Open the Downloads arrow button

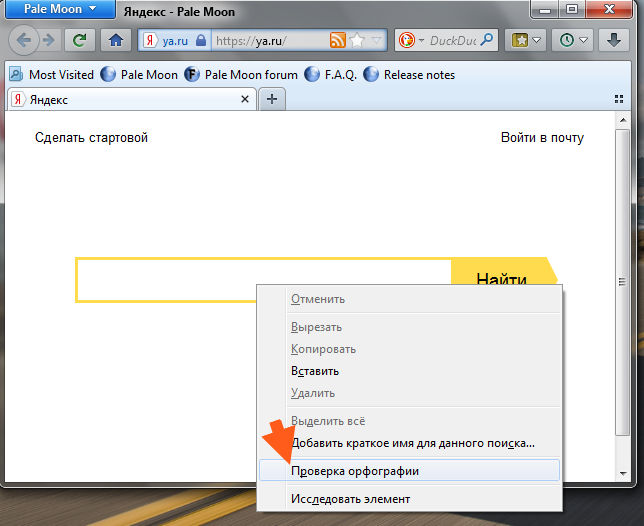click(x=614, y=40)
